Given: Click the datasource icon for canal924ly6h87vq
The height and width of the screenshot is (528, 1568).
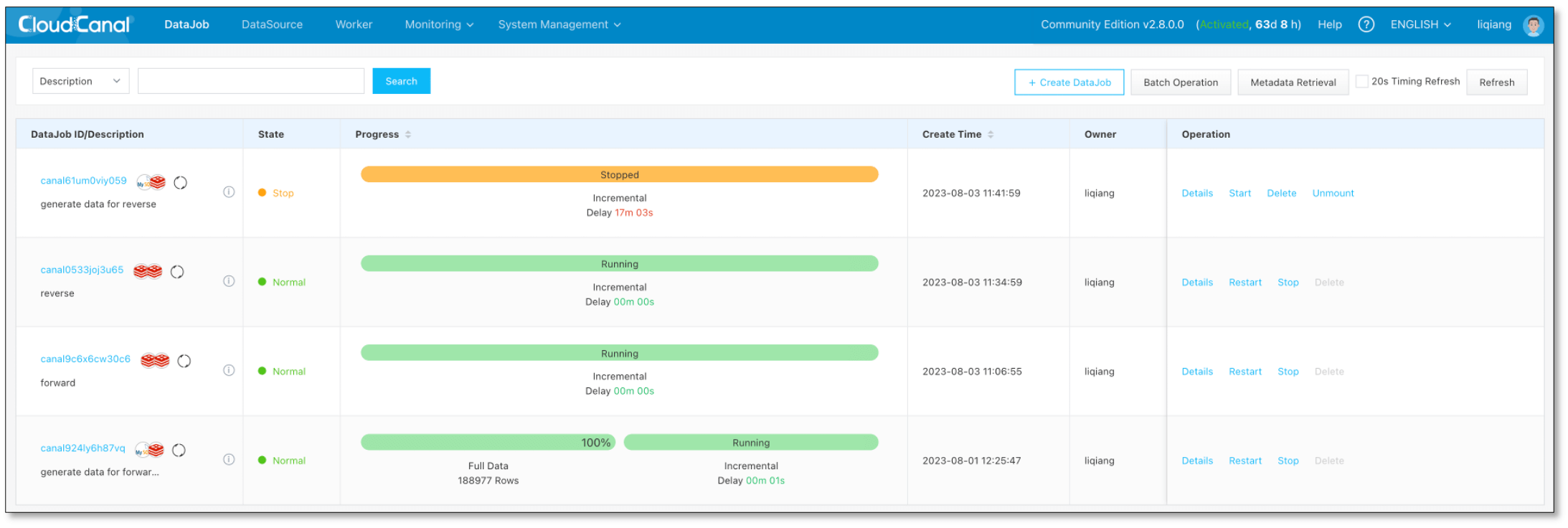Looking at the screenshot, I should 150,450.
